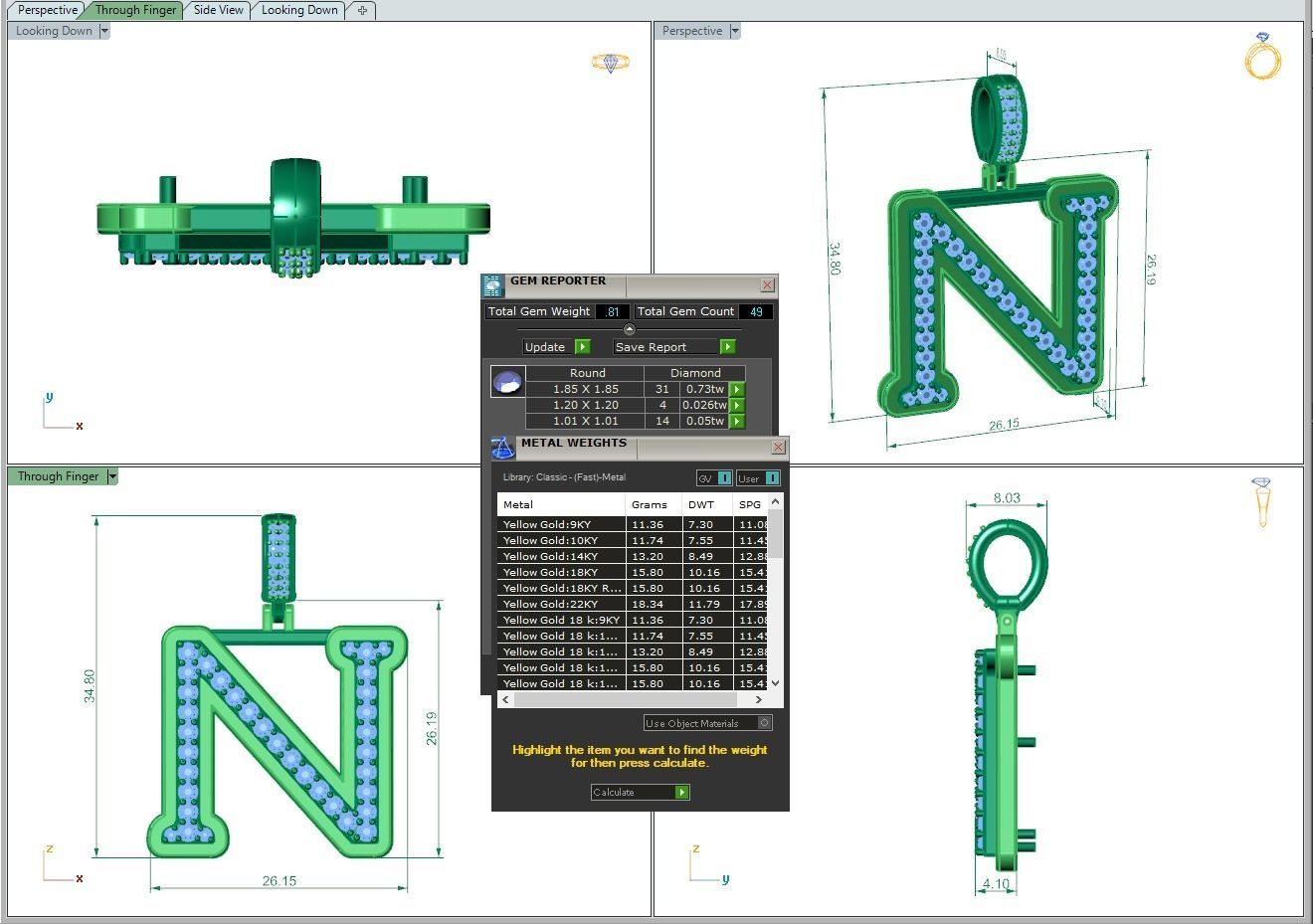
Task: Click the Perspective viewport title label
Action: [692, 31]
